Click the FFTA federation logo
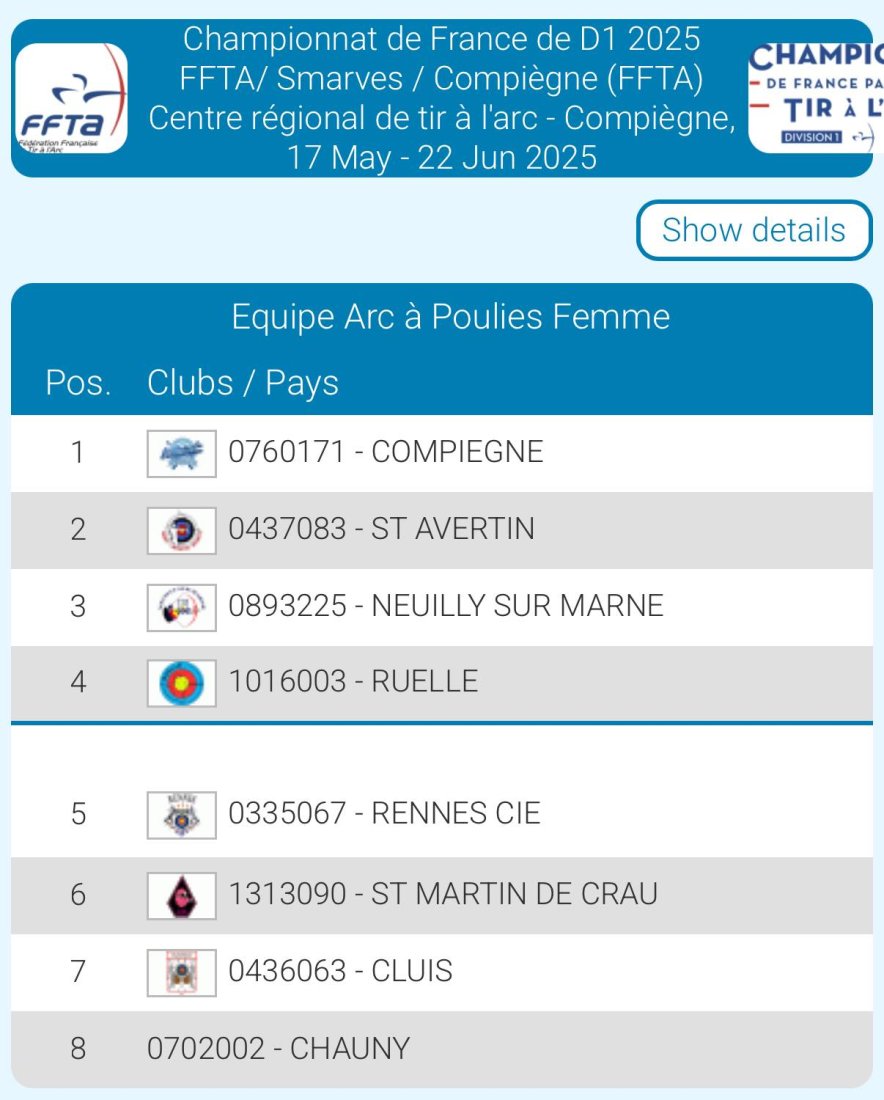The width and height of the screenshot is (884, 1100). 71,98
